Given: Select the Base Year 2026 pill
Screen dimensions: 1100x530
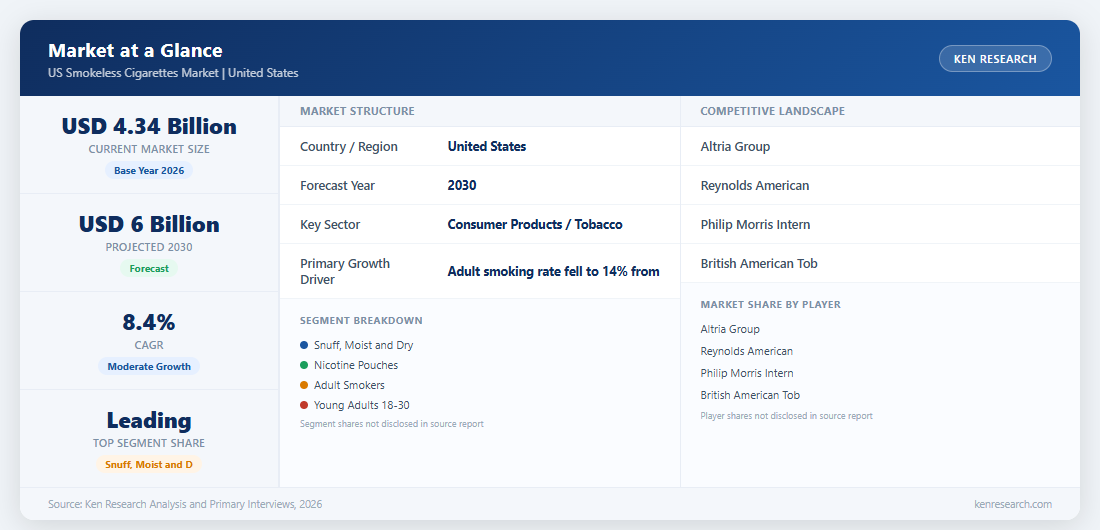Looking at the screenshot, I should (x=149, y=171).
